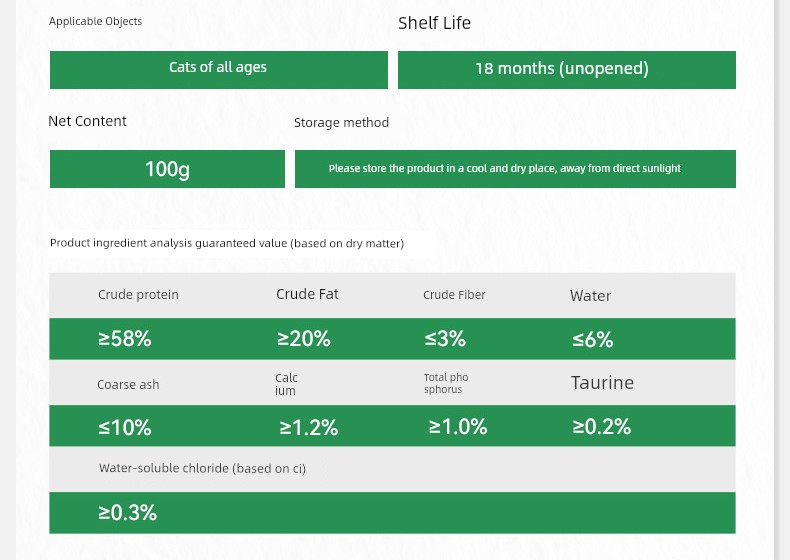Viewport: 790px width, 560px height.
Task: Click the '18 months (unopened)' green box
Action: [x=566, y=69]
